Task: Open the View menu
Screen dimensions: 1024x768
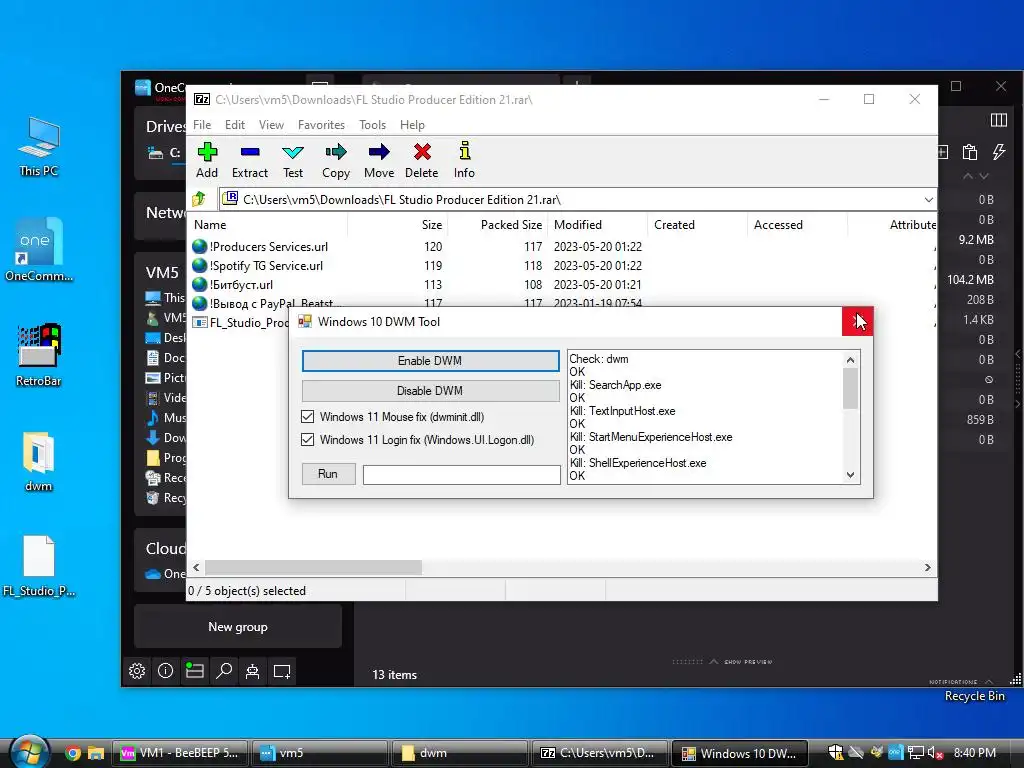Action: [x=271, y=125]
